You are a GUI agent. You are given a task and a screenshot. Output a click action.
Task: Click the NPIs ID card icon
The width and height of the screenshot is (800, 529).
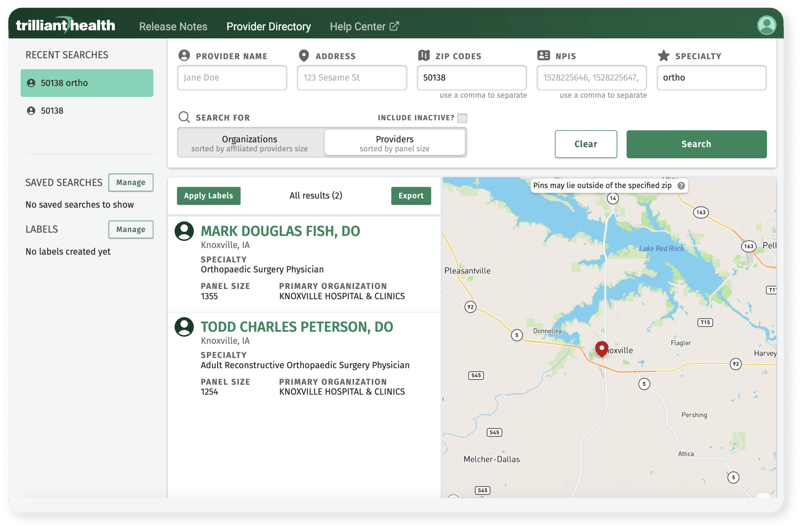[543, 55]
